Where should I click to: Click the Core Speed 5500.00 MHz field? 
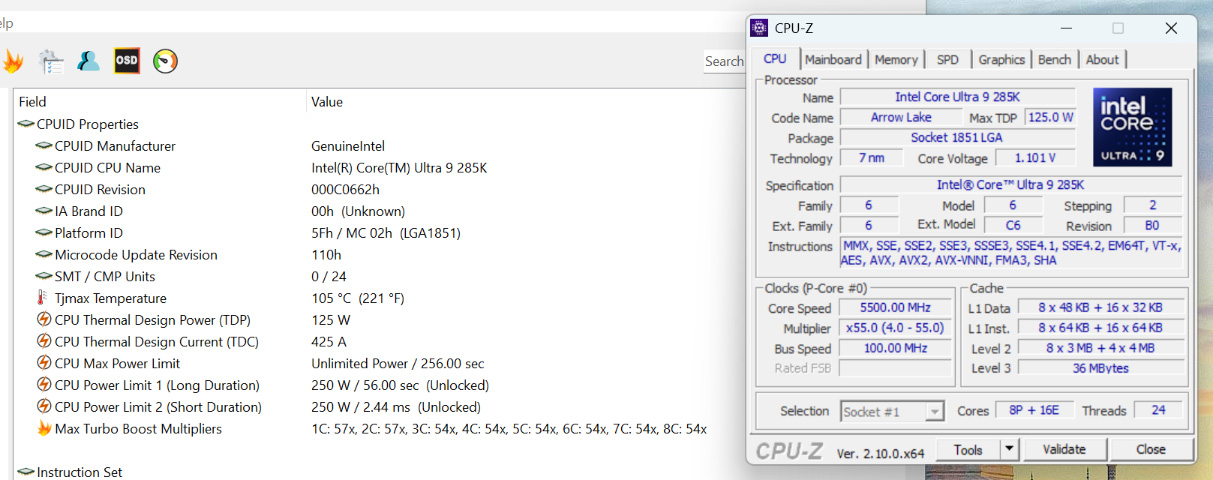893,308
